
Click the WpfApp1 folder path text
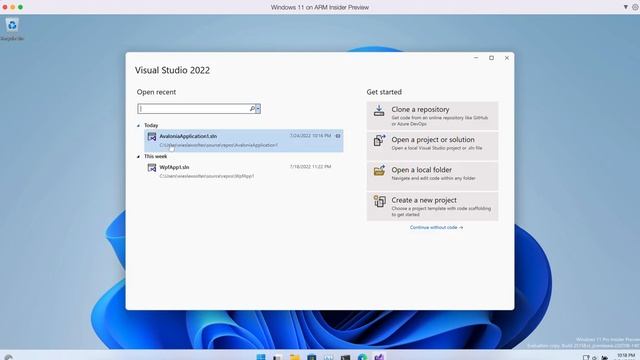(207, 176)
